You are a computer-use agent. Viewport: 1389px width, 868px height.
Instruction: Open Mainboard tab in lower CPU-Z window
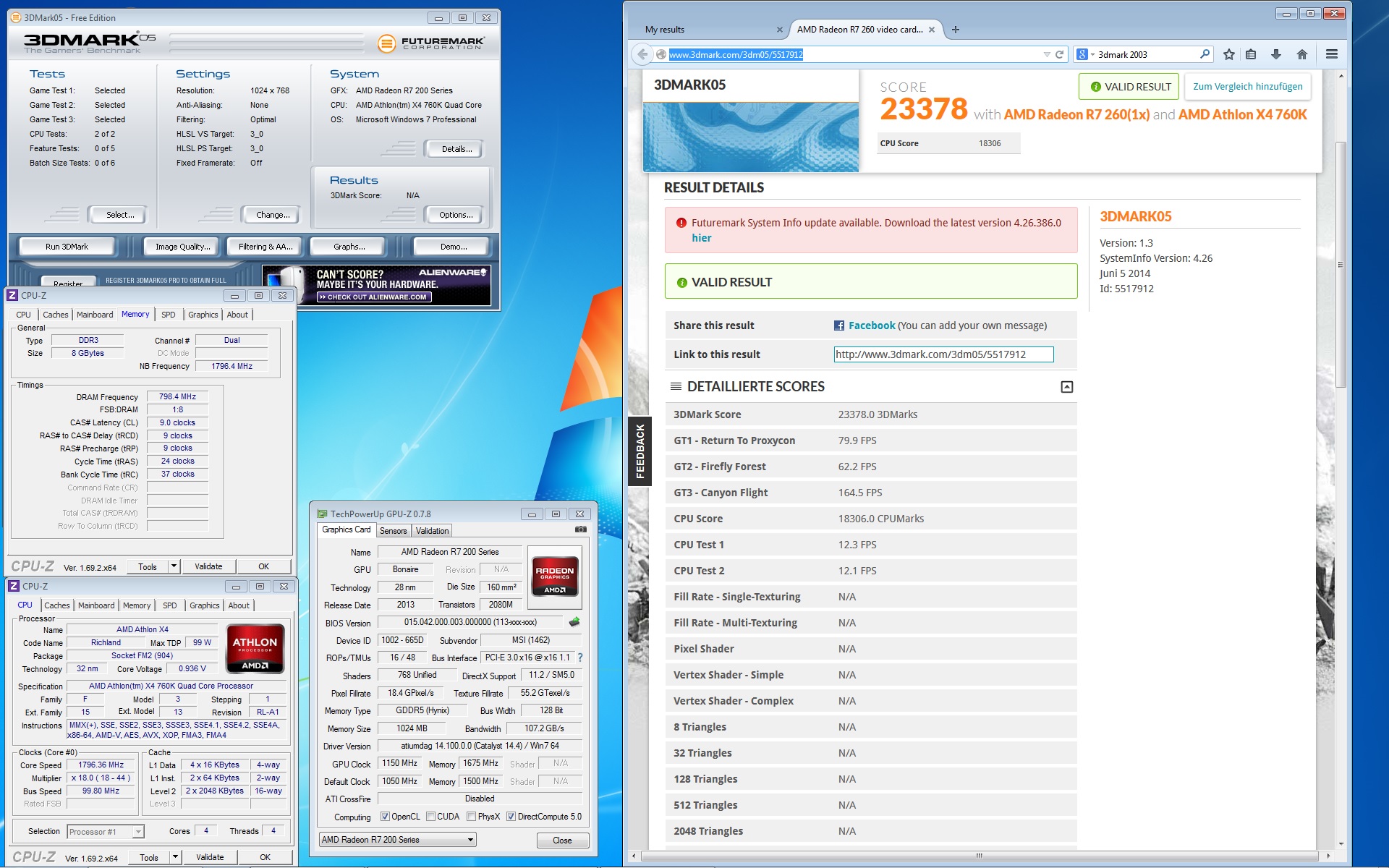coord(96,605)
